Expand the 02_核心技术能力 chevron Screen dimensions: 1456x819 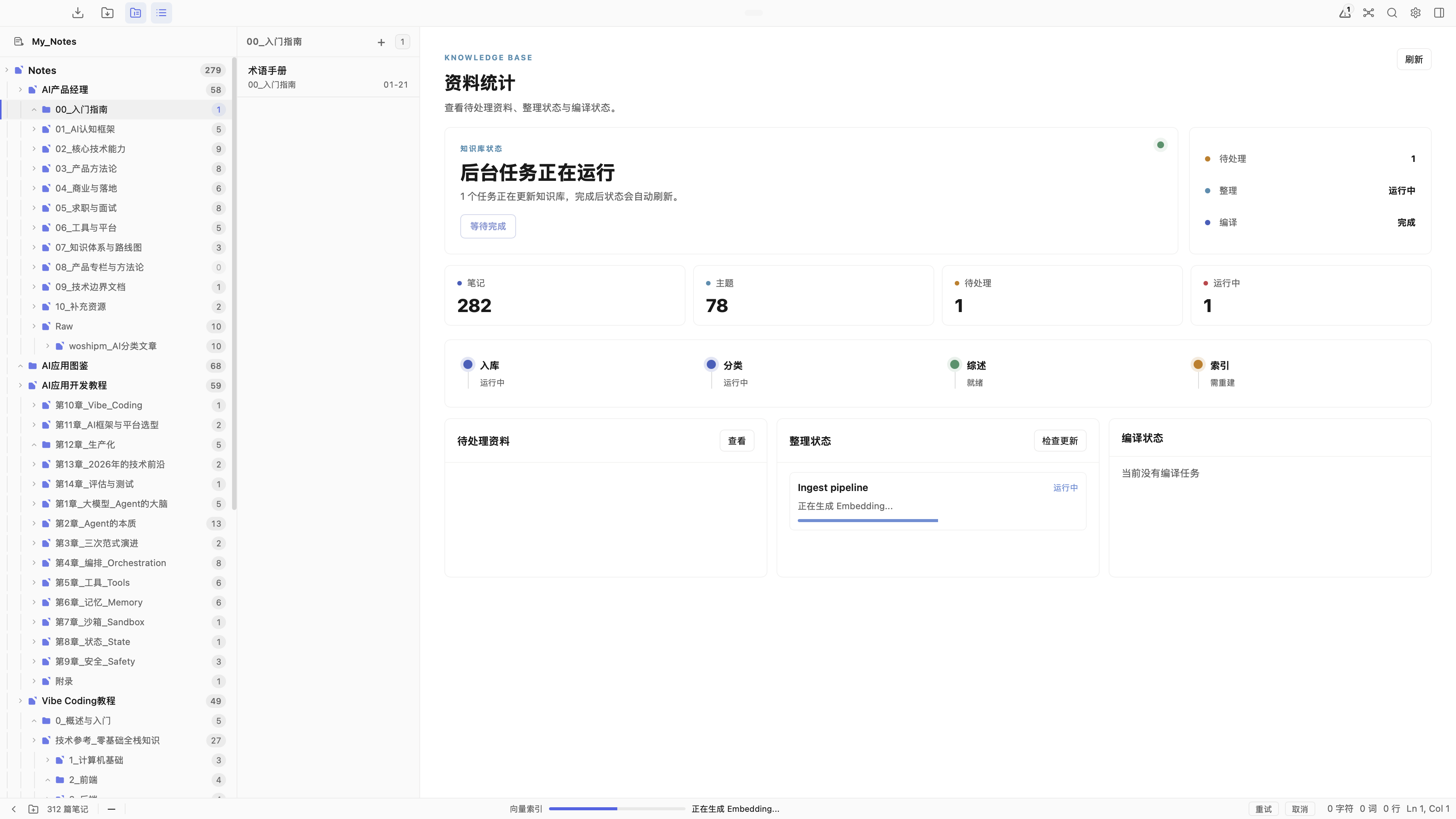tap(34, 149)
